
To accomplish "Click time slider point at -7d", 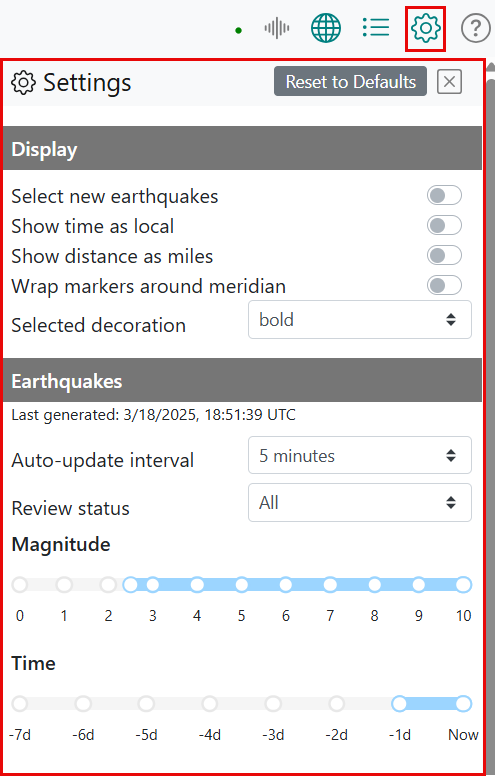I will (x=20, y=704).
